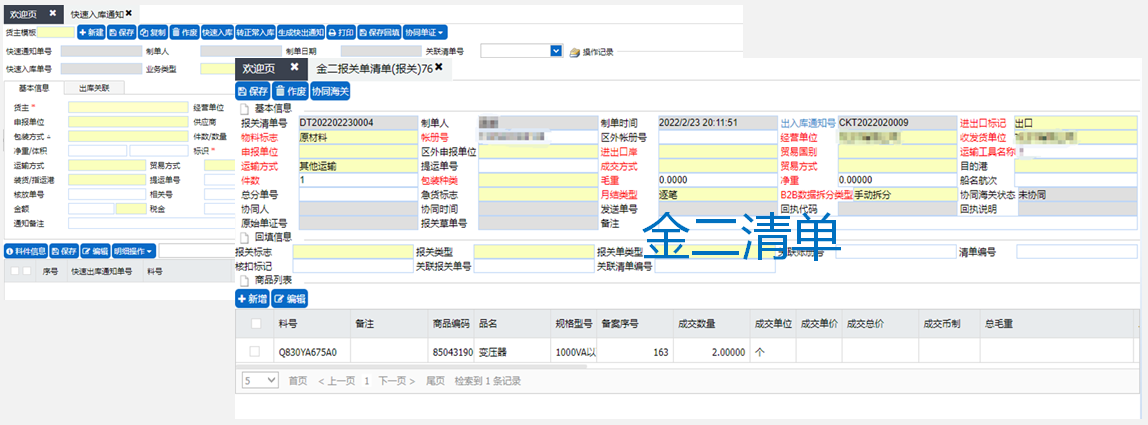This screenshot has width=1148, height=425.
Task: Click 新建 in the 快速入库通知 toolbar
Action: [x=92, y=32]
